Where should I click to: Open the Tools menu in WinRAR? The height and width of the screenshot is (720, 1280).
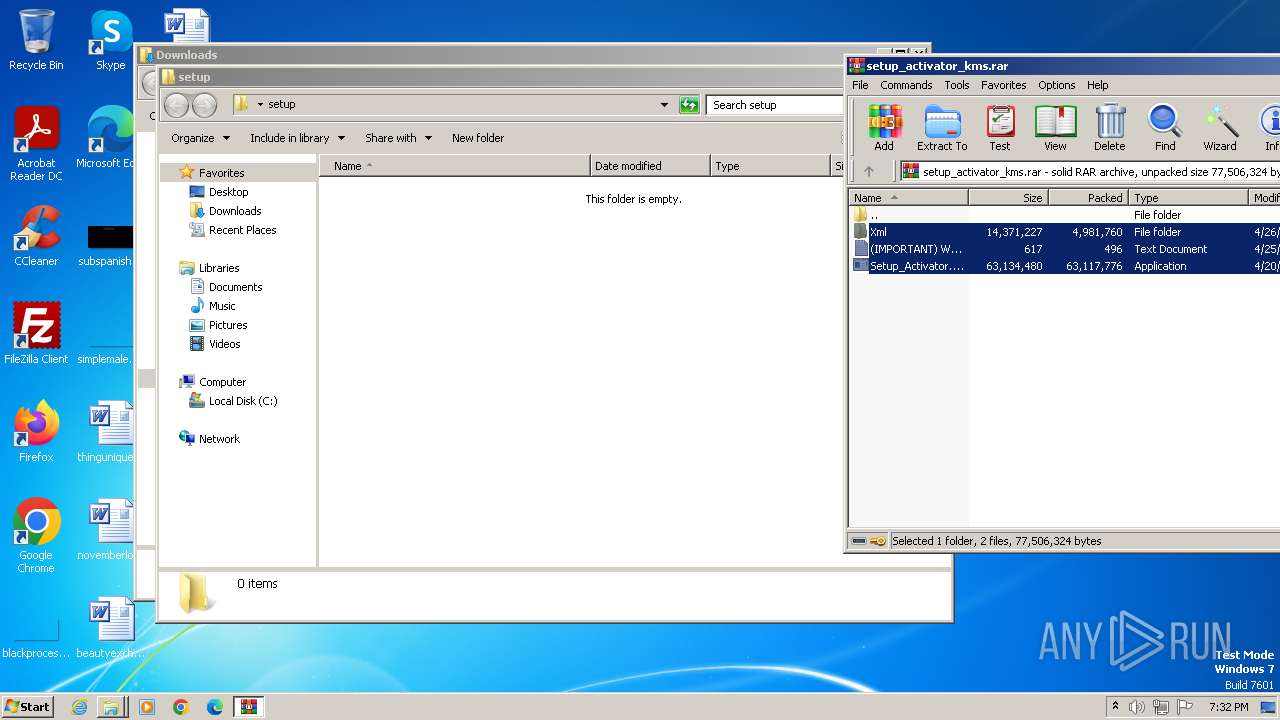pyautogui.click(x=957, y=85)
